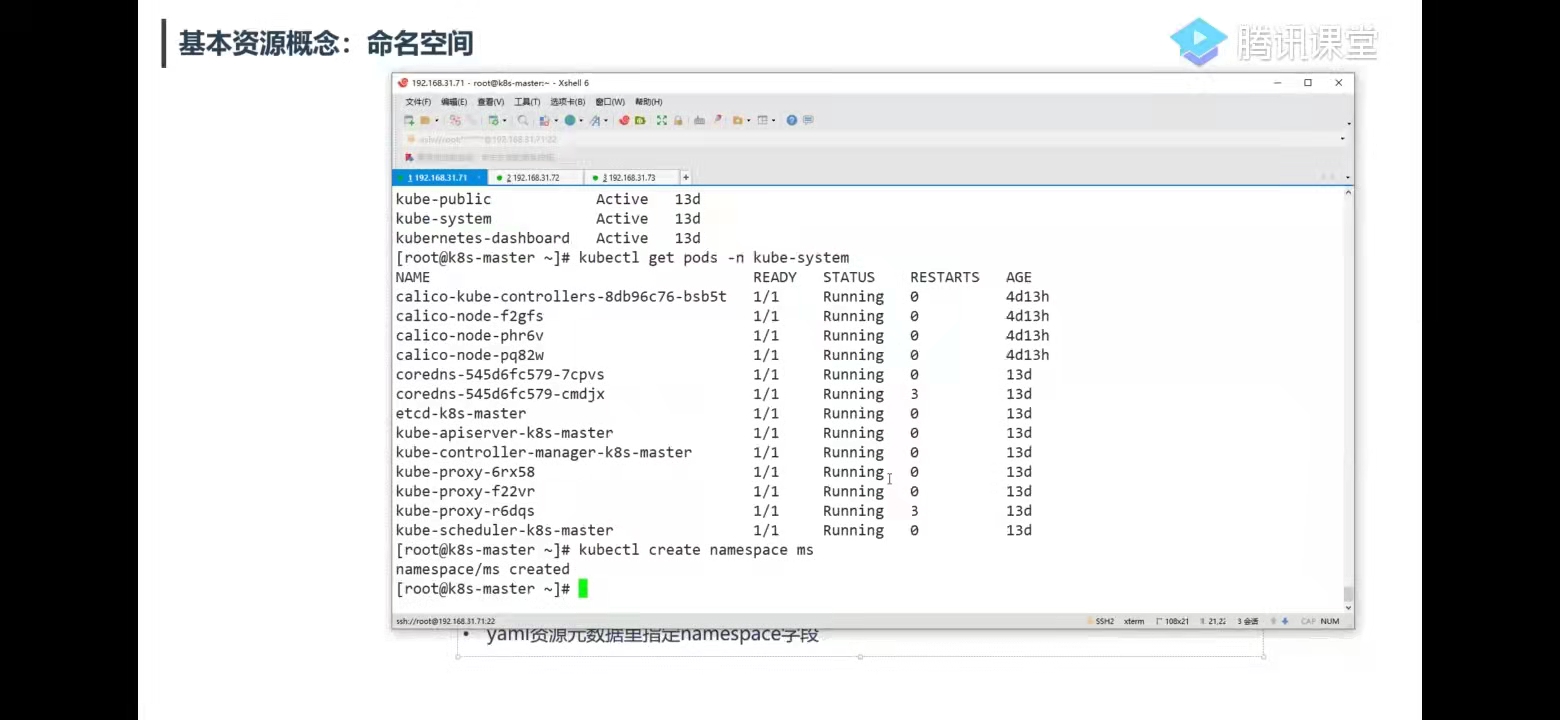Screen dimensions: 1560x720
Task: Click the 'etcd-k8s-master' pod row name
Action: 461,414
